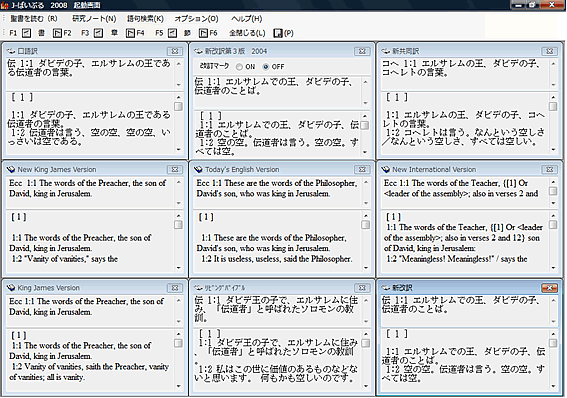The height and width of the screenshot is (398, 567).
Task: Open the オプション(O) menu
Action: pyautogui.click(x=197, y=19)
